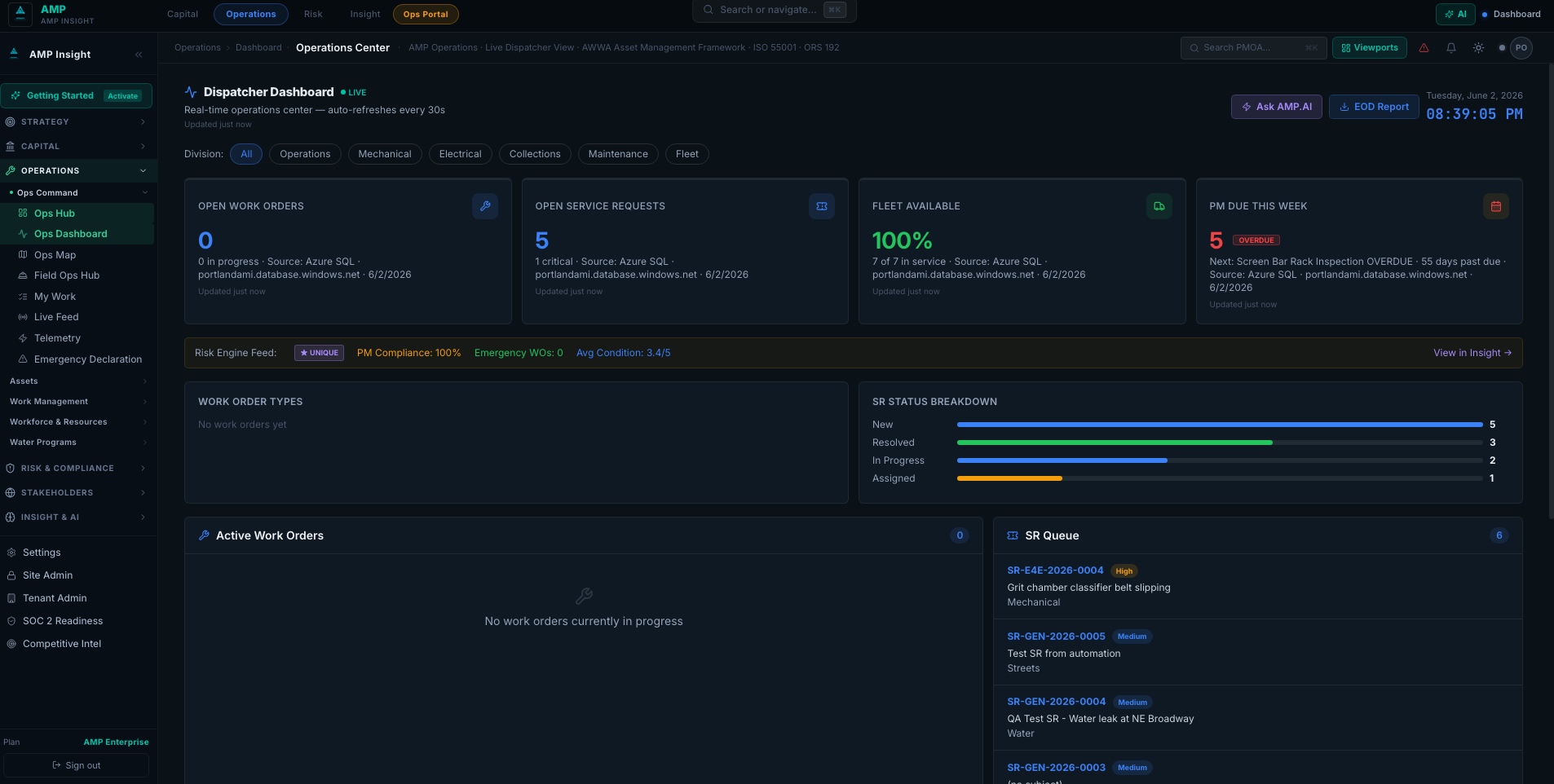Click the Stakeholders globe icon

(11, 493)
